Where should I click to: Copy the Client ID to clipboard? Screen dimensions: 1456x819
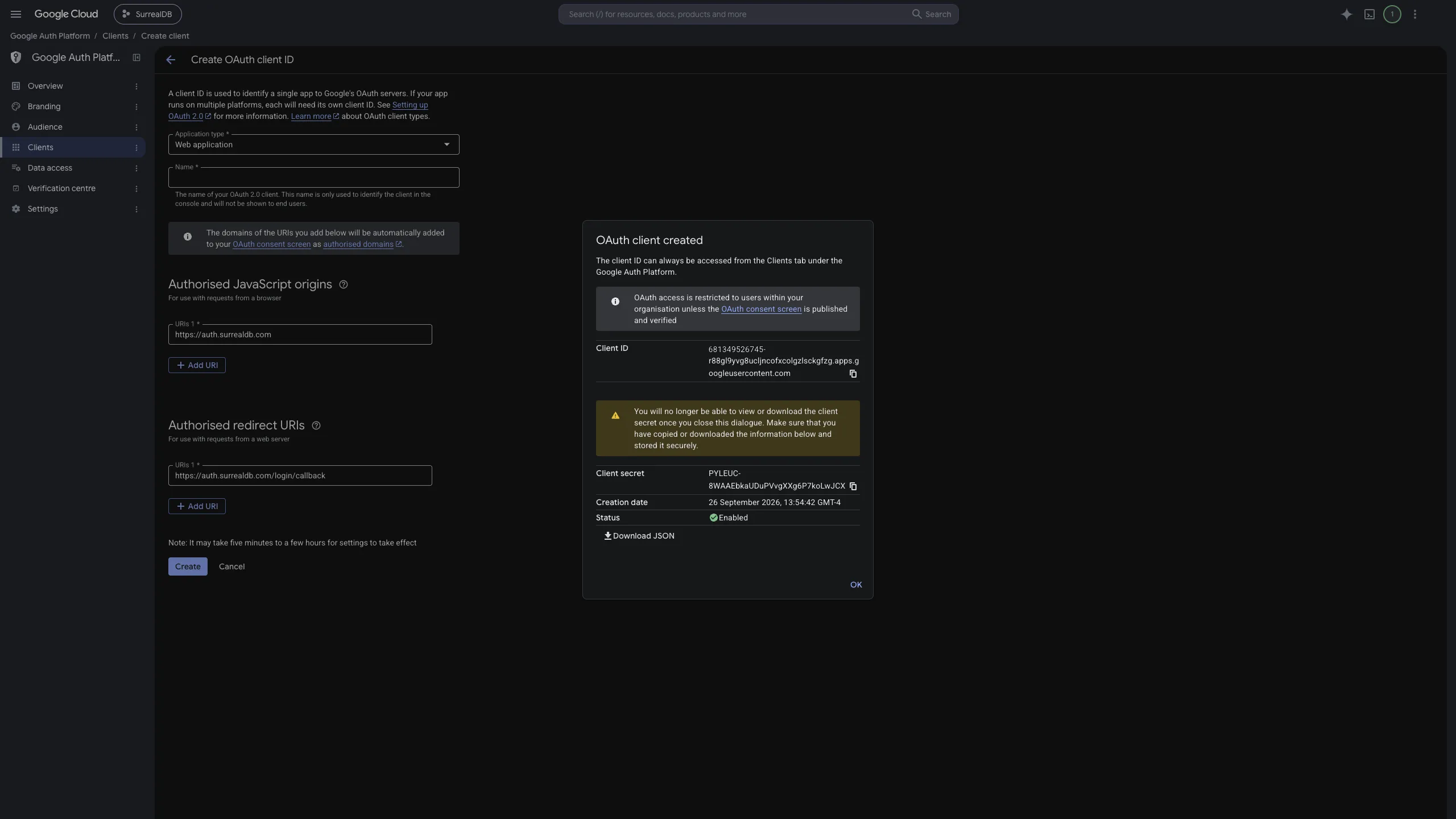coord(853,374)
